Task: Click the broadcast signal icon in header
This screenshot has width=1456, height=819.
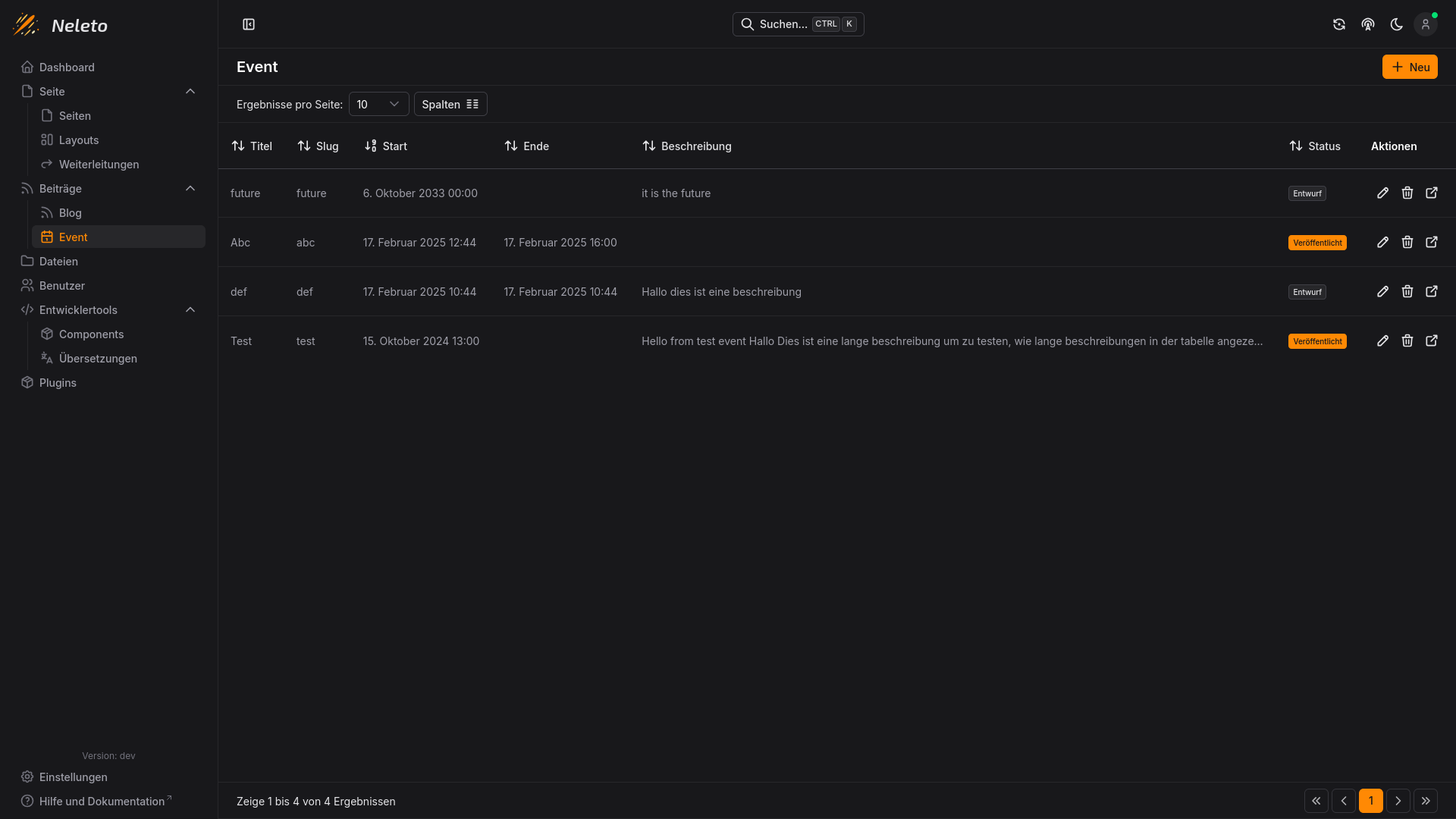Action: [x=1368, y=24]
